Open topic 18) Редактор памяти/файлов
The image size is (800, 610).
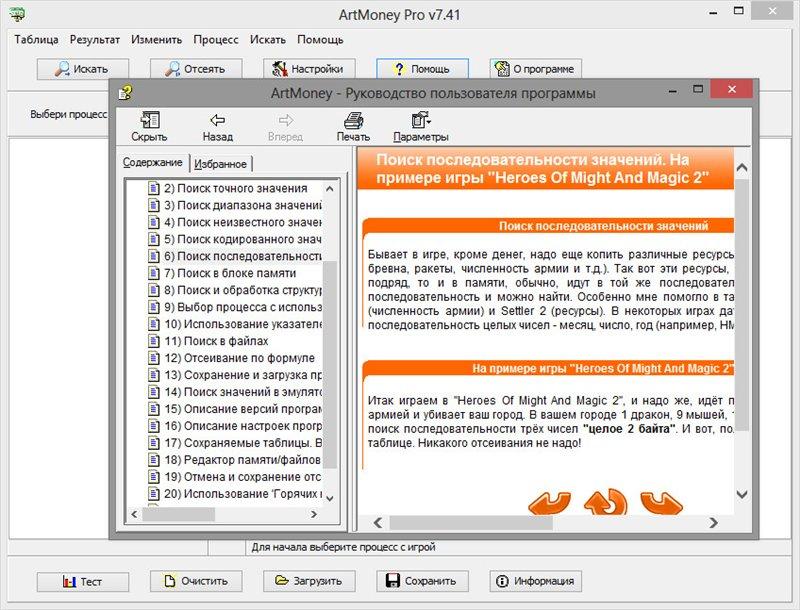click(x=242, y=460)
